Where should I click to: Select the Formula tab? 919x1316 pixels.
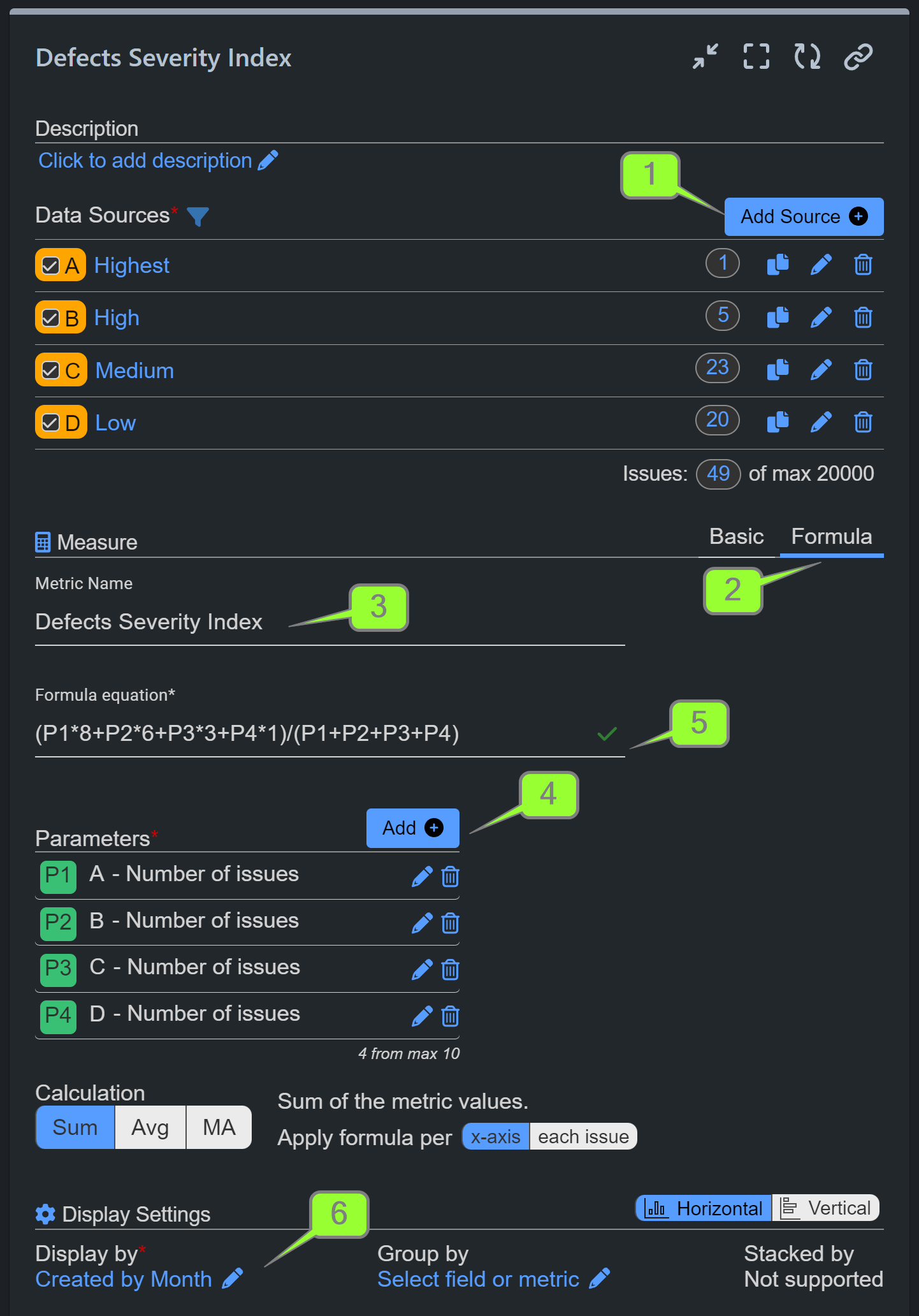tap(832, 536)
